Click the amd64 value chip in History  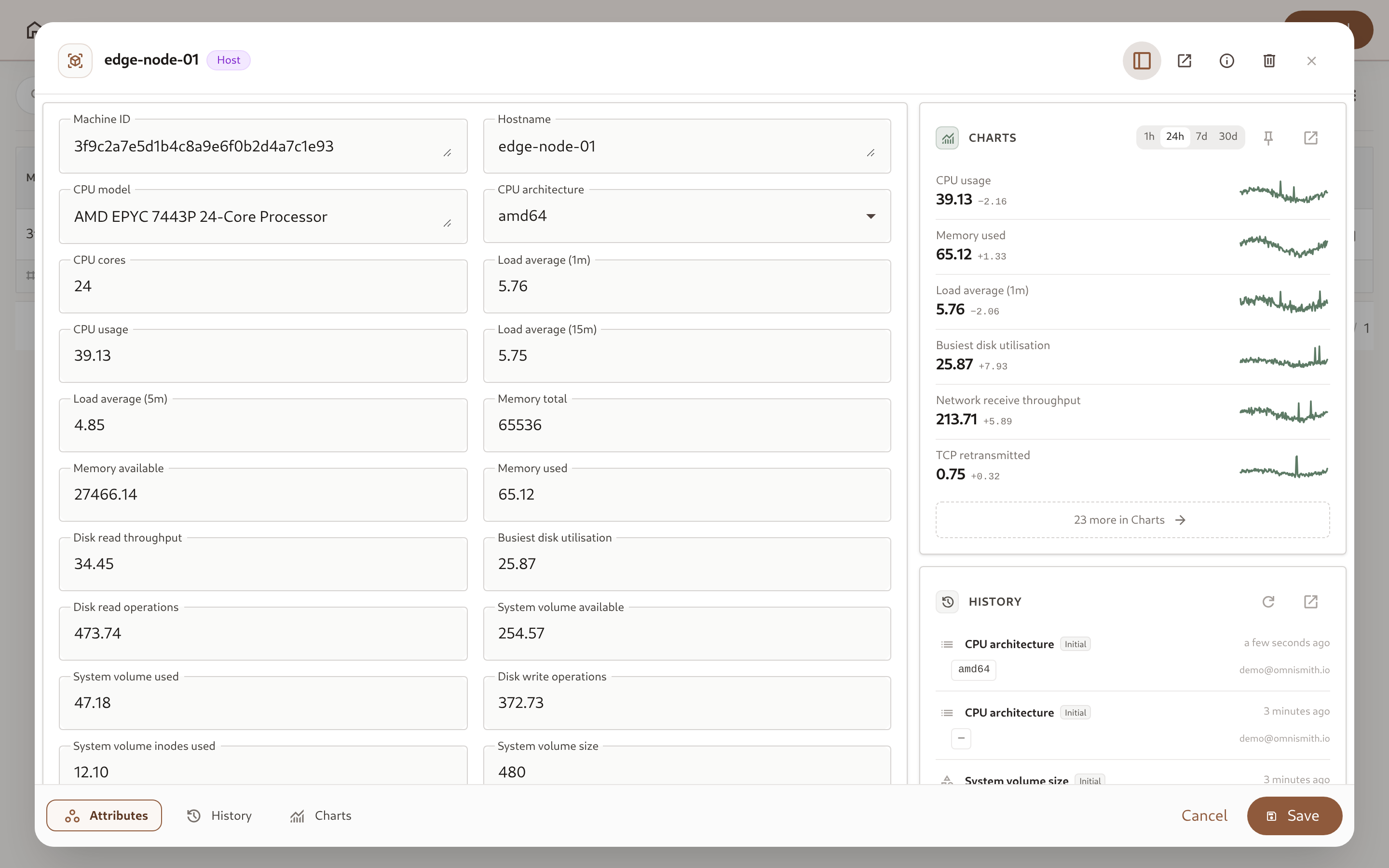[973, 669]
